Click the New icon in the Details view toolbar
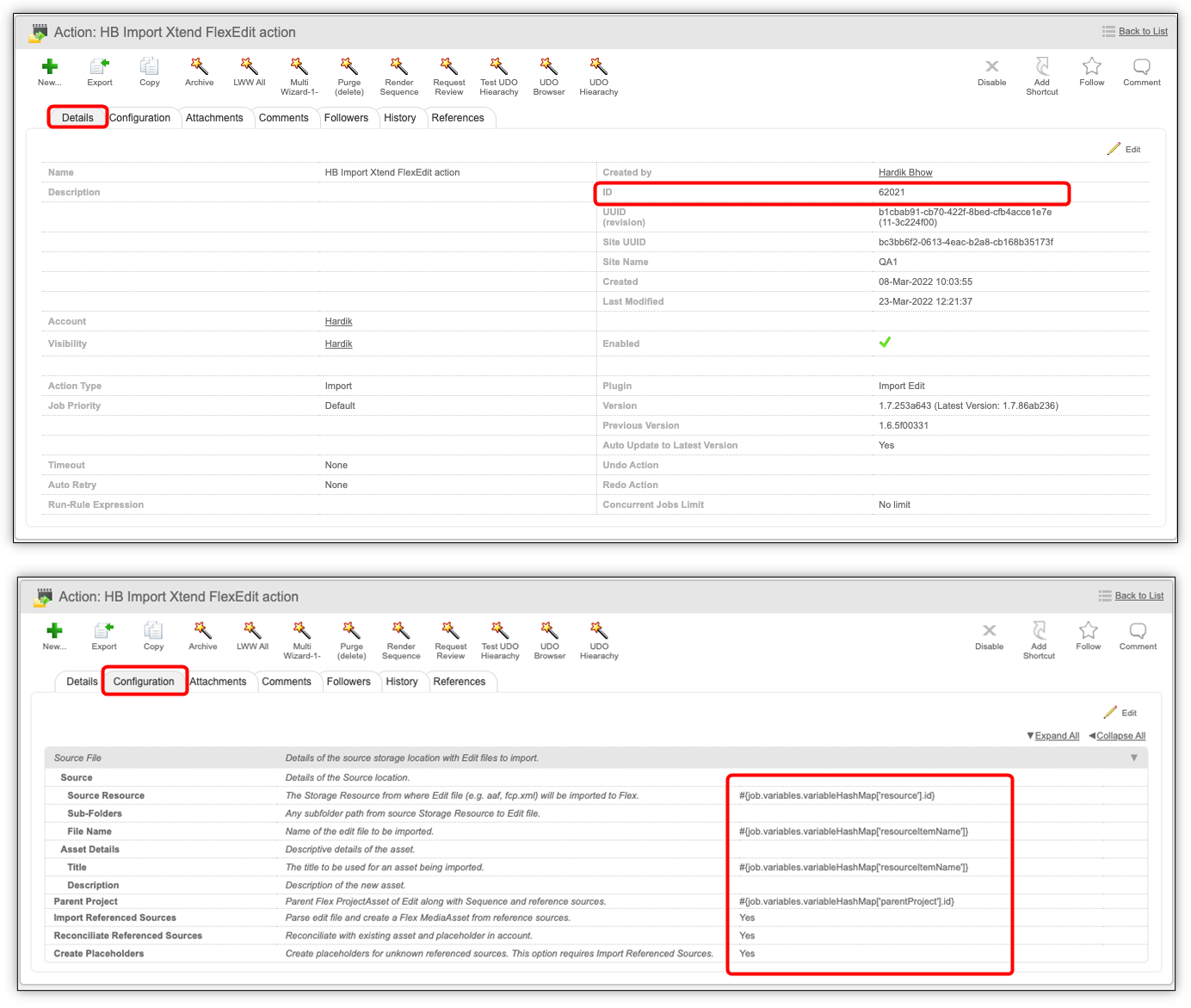 click(x=50, y=67)
